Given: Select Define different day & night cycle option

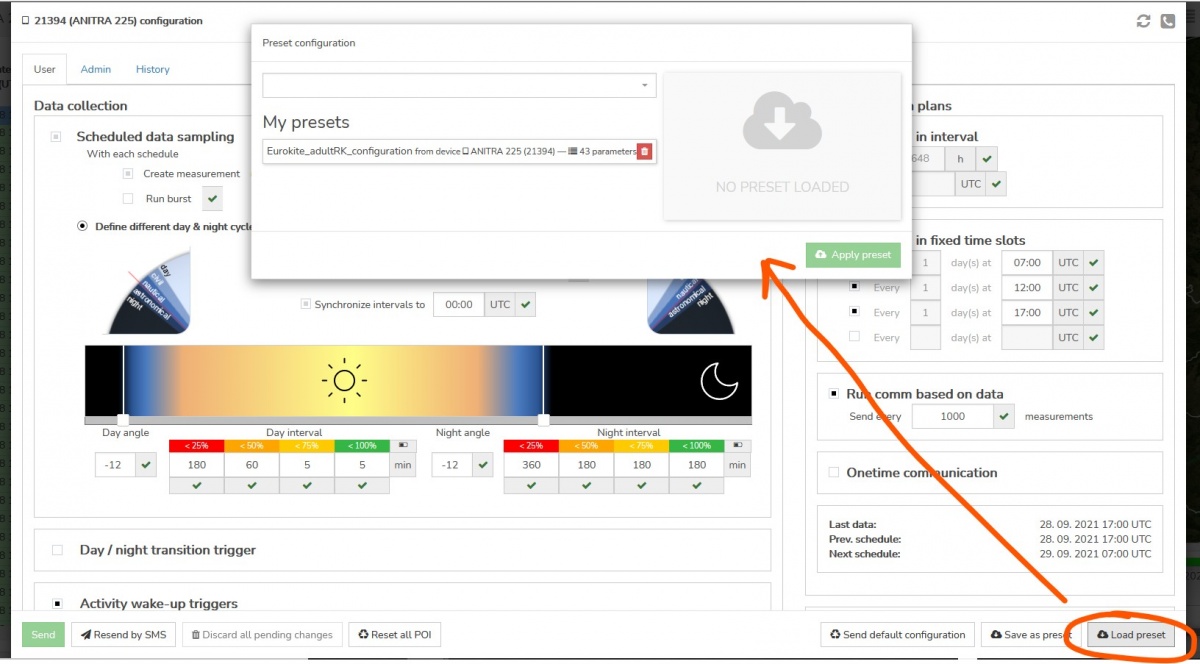Looking at the screenshot, I should [83, 226].
